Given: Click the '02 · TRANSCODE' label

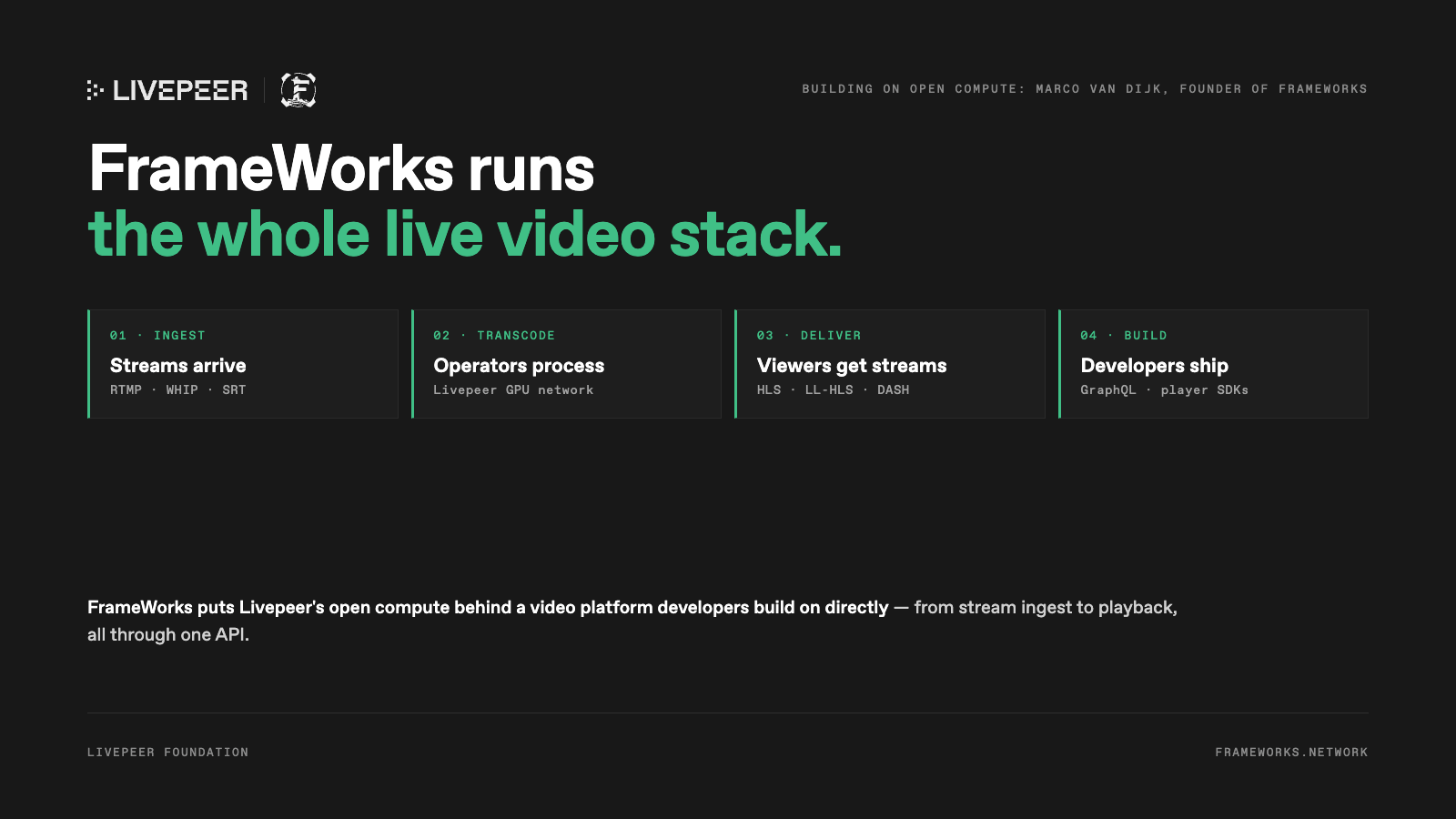Looking at the screenshot, I should pos(494,336).
